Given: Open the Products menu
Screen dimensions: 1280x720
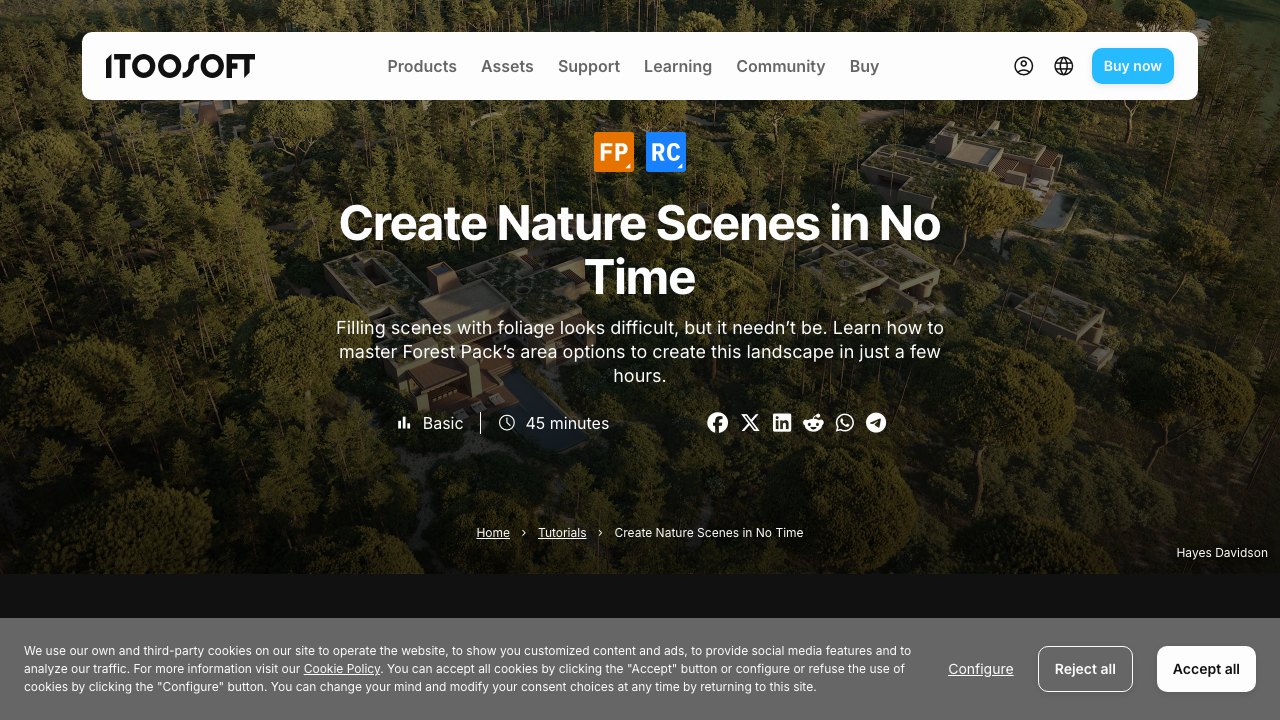Looking at the screenshot, I should click(x=422, y=66).
